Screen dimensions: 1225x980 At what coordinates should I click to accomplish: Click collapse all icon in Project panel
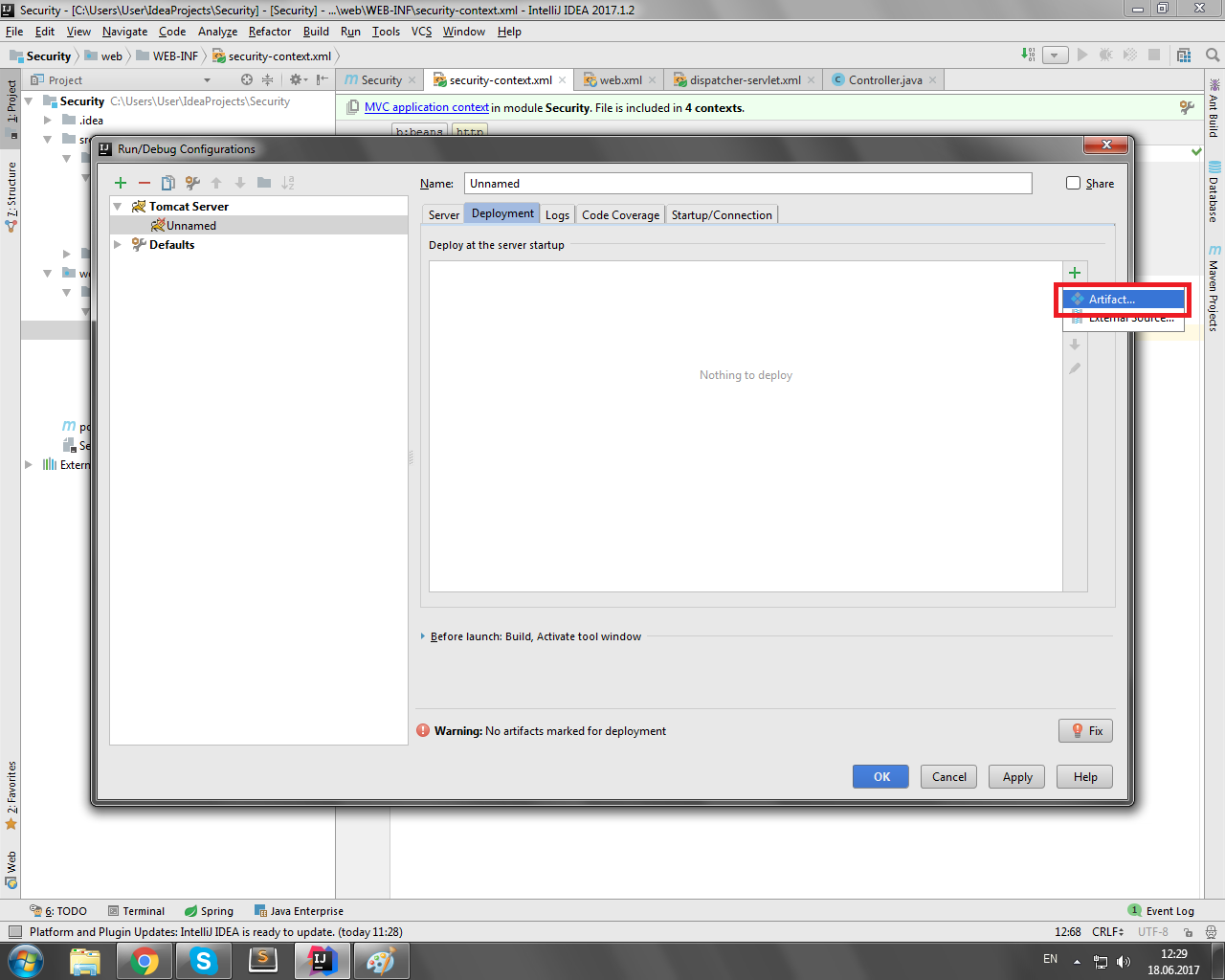(x=268, y=80)
